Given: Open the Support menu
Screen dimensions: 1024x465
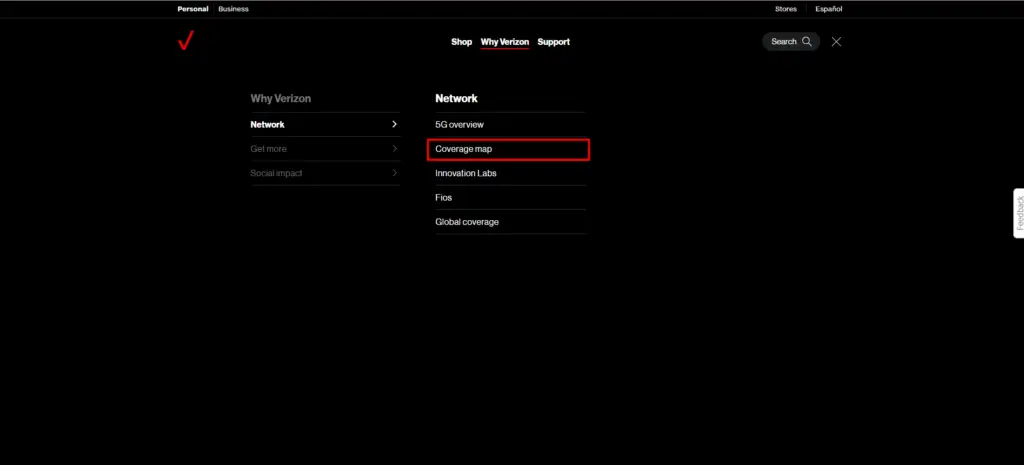Looking at the screenshot, I should click(x=554, y=42).
